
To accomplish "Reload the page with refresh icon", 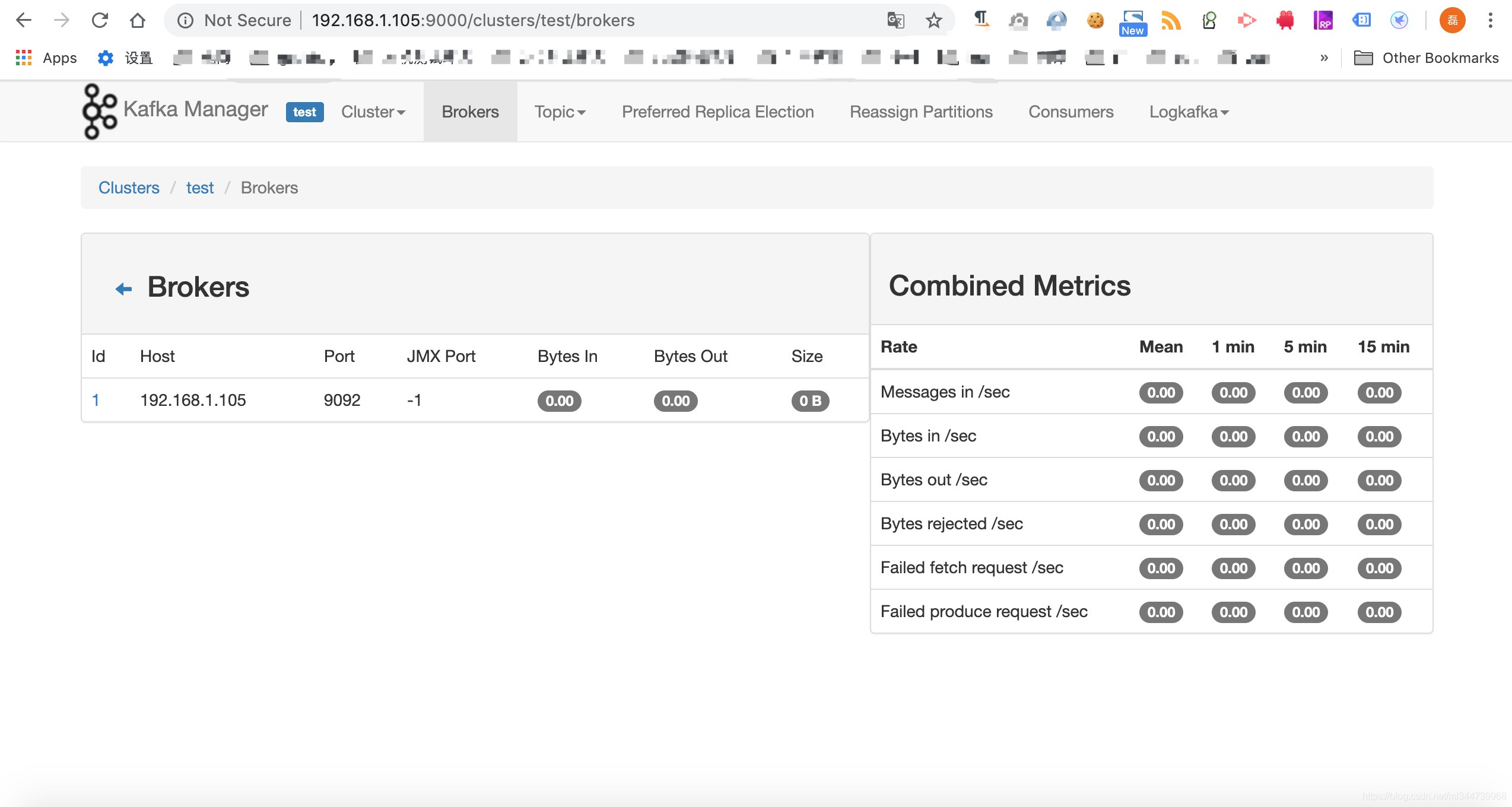I will click(100, 20).
